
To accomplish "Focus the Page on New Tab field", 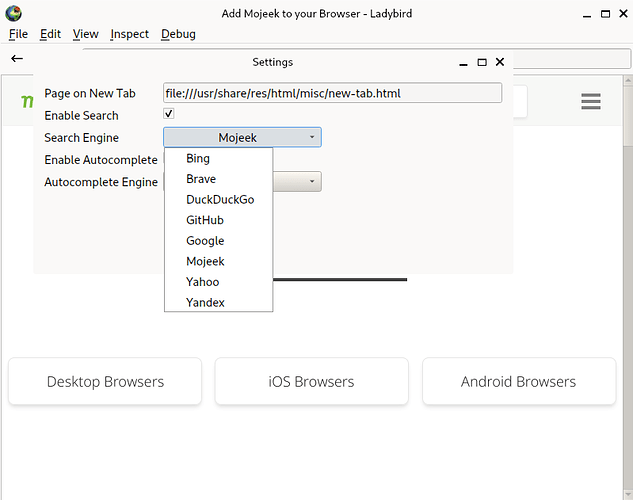I will (x=333, y=93).
